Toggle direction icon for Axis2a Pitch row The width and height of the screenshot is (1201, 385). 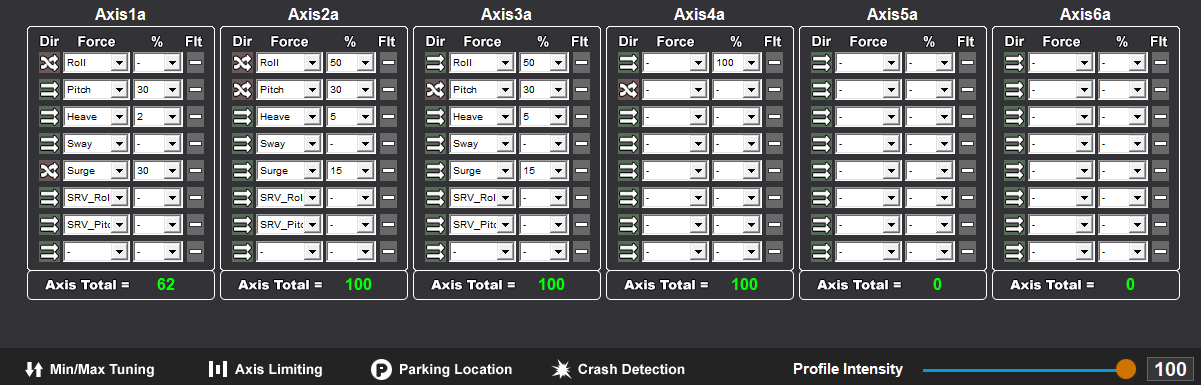tap(242, 89)
